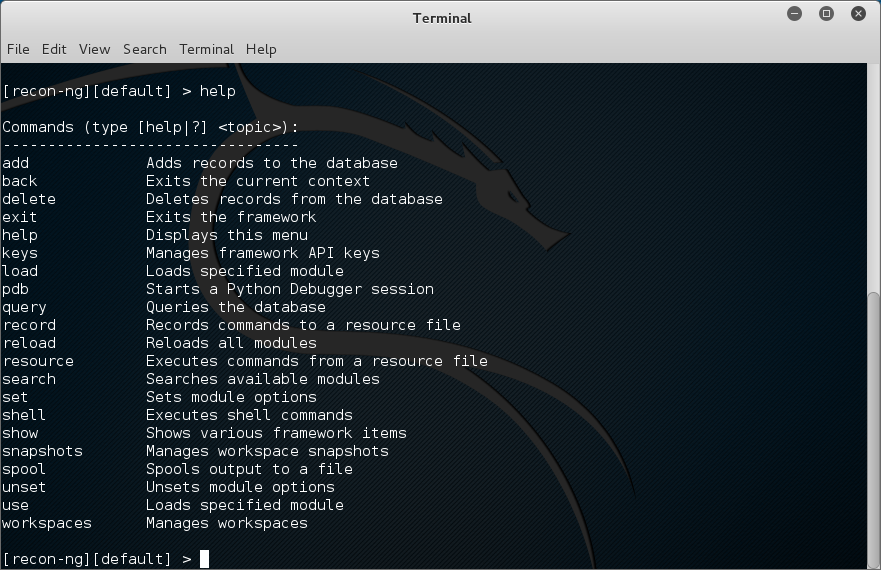Image resolution: width=881 pixels, height=570 pixels.
Task: Click 'Starts a Python Debugger session' description
Action: coord(290,289)
